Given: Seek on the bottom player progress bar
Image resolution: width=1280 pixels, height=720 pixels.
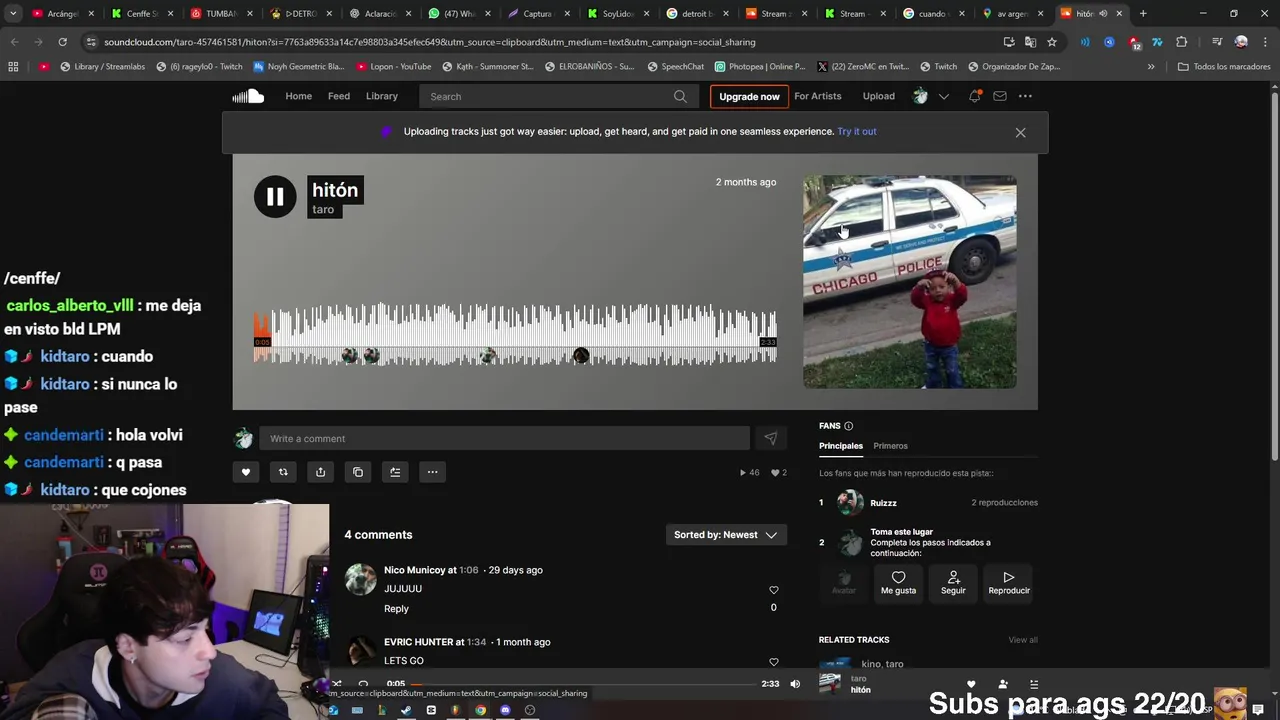Looking at the screenshot, I should (x=581, y=684).
